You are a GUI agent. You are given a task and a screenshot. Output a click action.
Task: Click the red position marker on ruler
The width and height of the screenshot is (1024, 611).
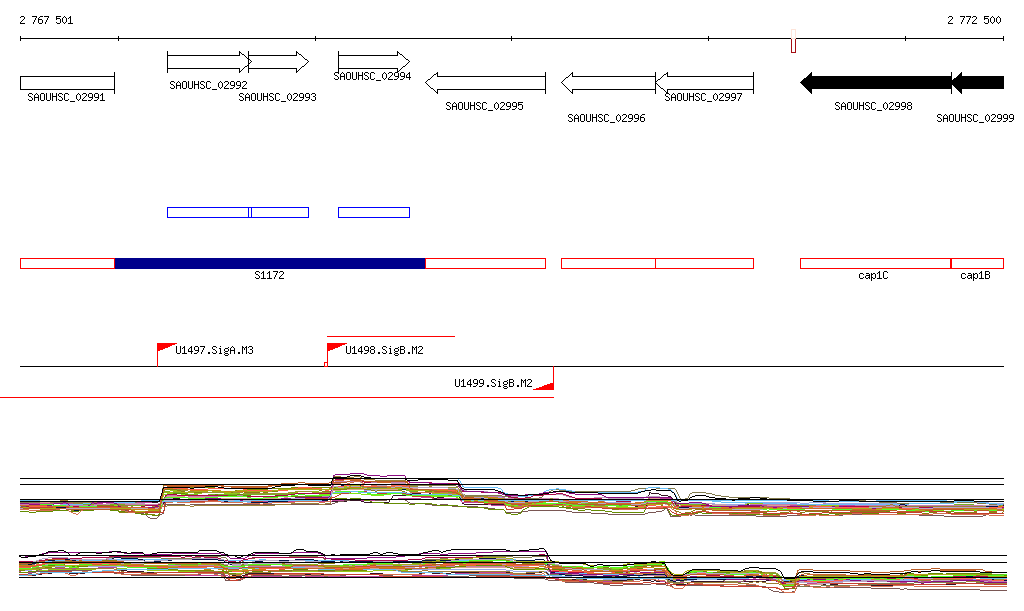pyautogui.click(x=793, y=41)
